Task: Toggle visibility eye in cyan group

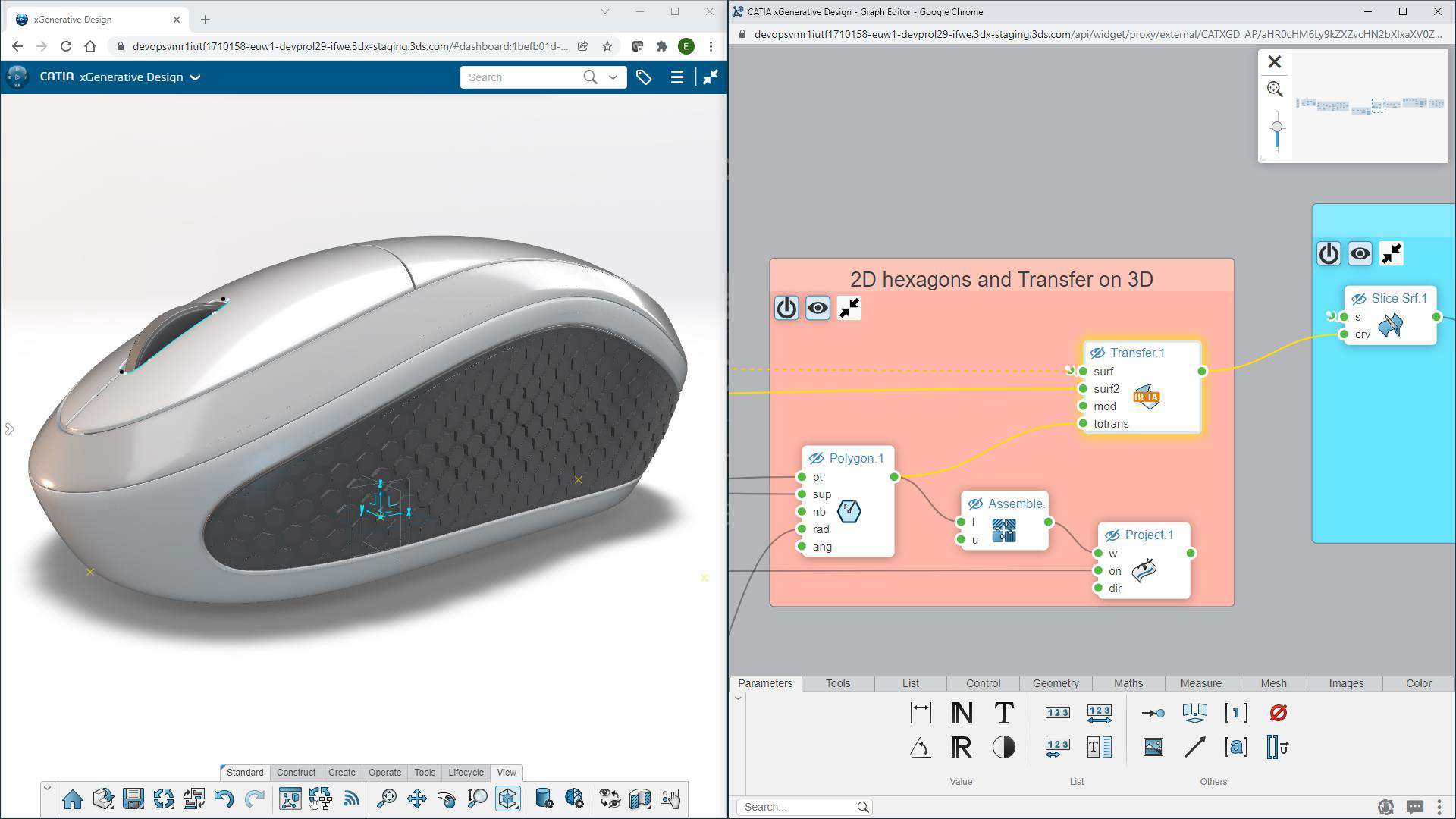Action: click(x=1360, y=253)
